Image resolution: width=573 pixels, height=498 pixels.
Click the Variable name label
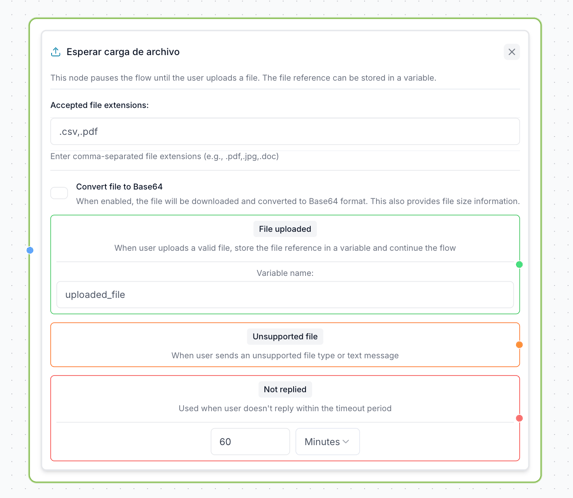point(285,273)
